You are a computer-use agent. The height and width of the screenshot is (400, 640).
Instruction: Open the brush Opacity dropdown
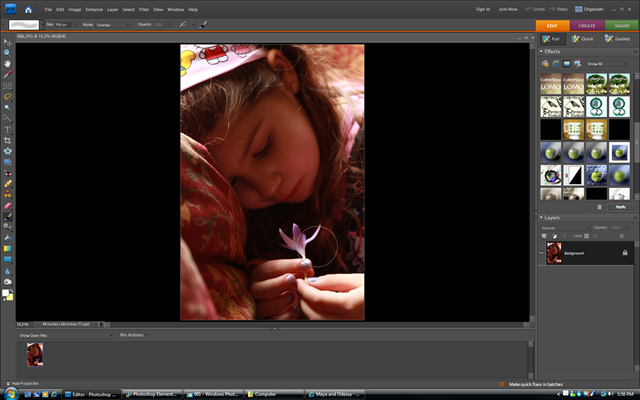pos(170,24)
